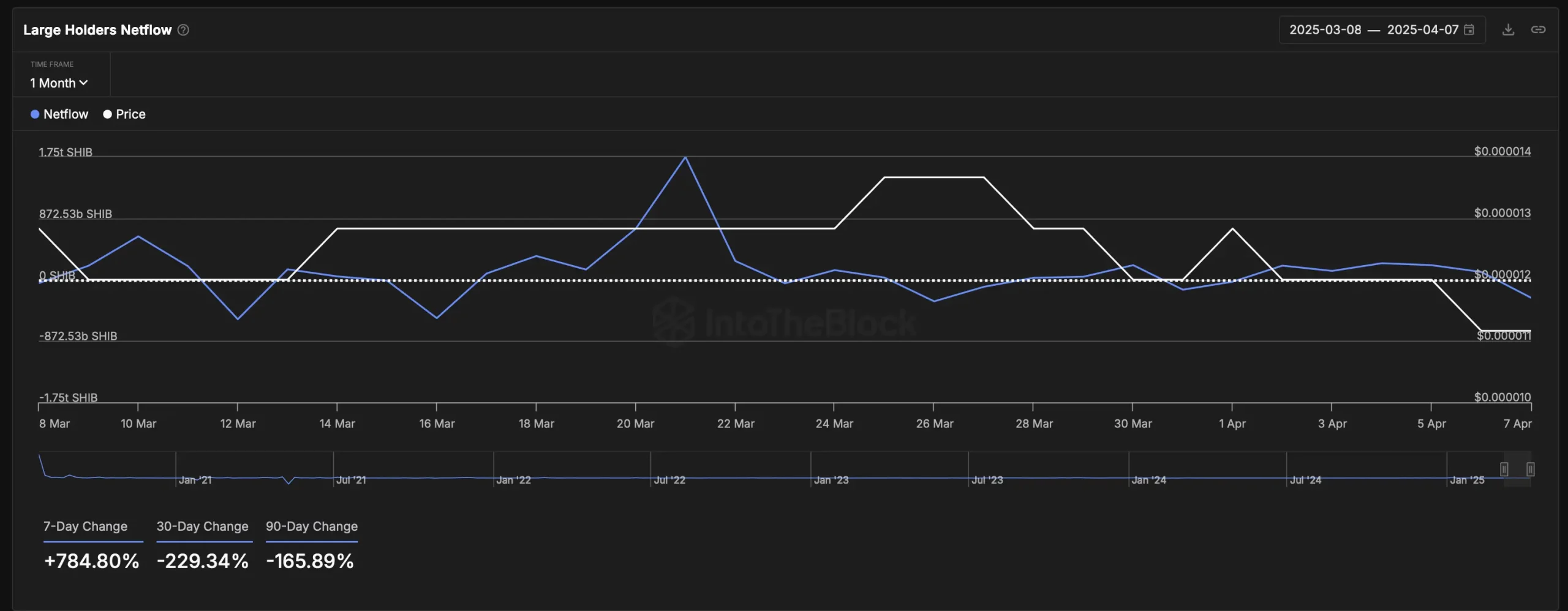Download the chart data
1568x611 pixels.
(x=1508, y=30)
